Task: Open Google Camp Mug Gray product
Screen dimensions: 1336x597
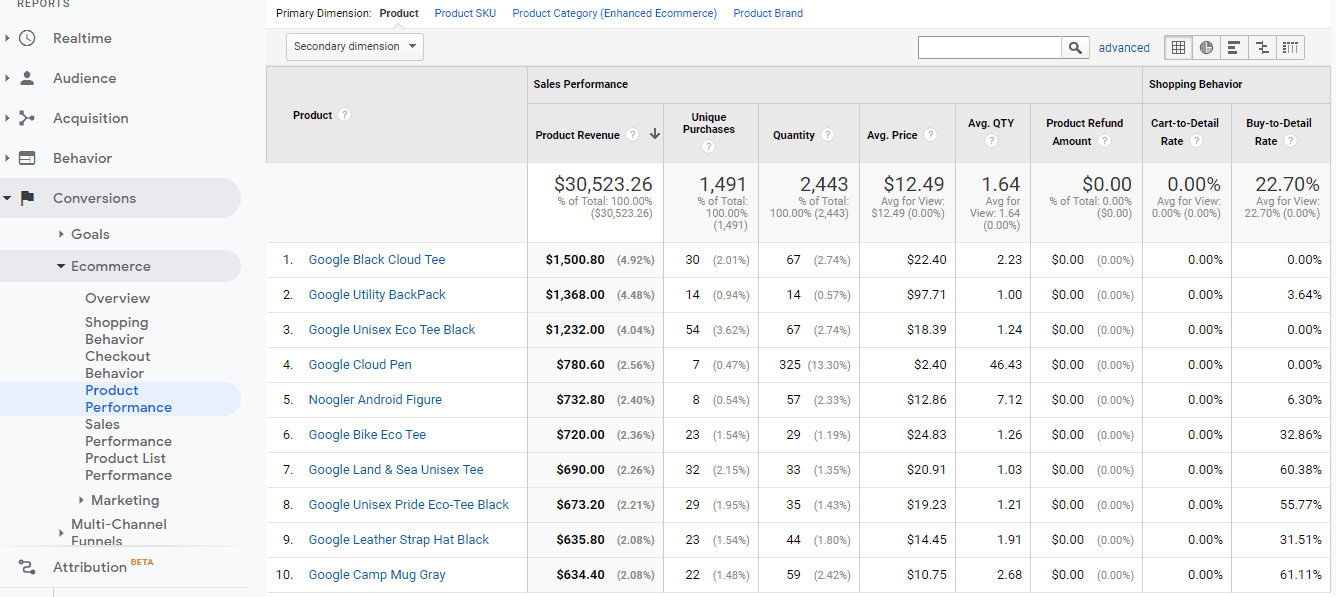Action: [377, 575]
